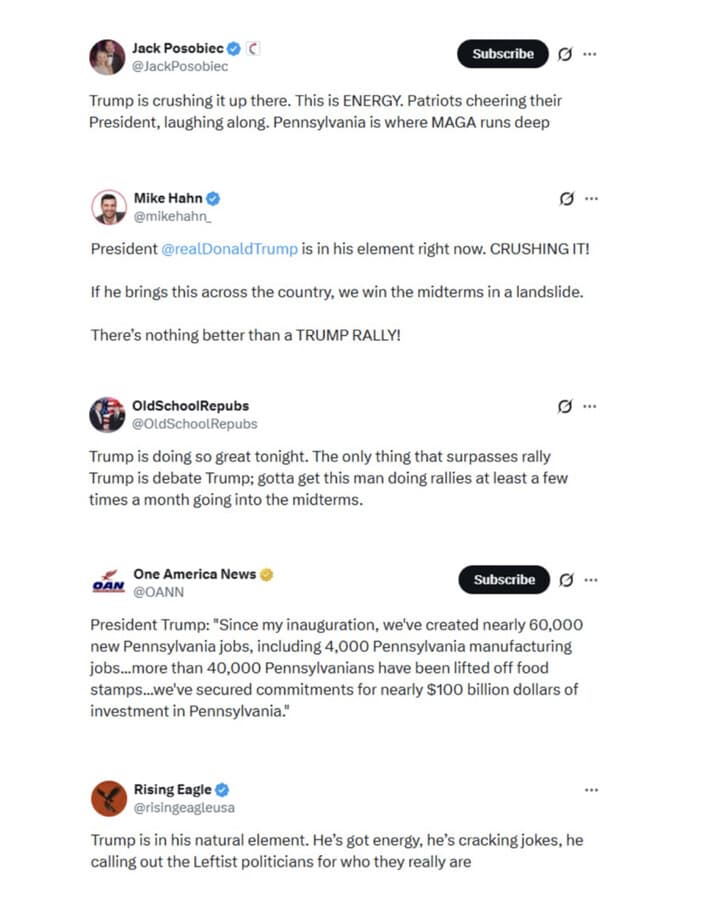Open Grok actions on Jack Posobiec's post
The image size is (702, 912).
[567, 54]
